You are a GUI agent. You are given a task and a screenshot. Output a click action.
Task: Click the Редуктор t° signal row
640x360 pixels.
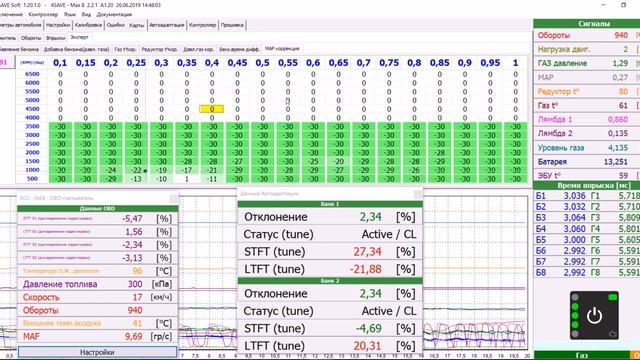tap(587, 91)
